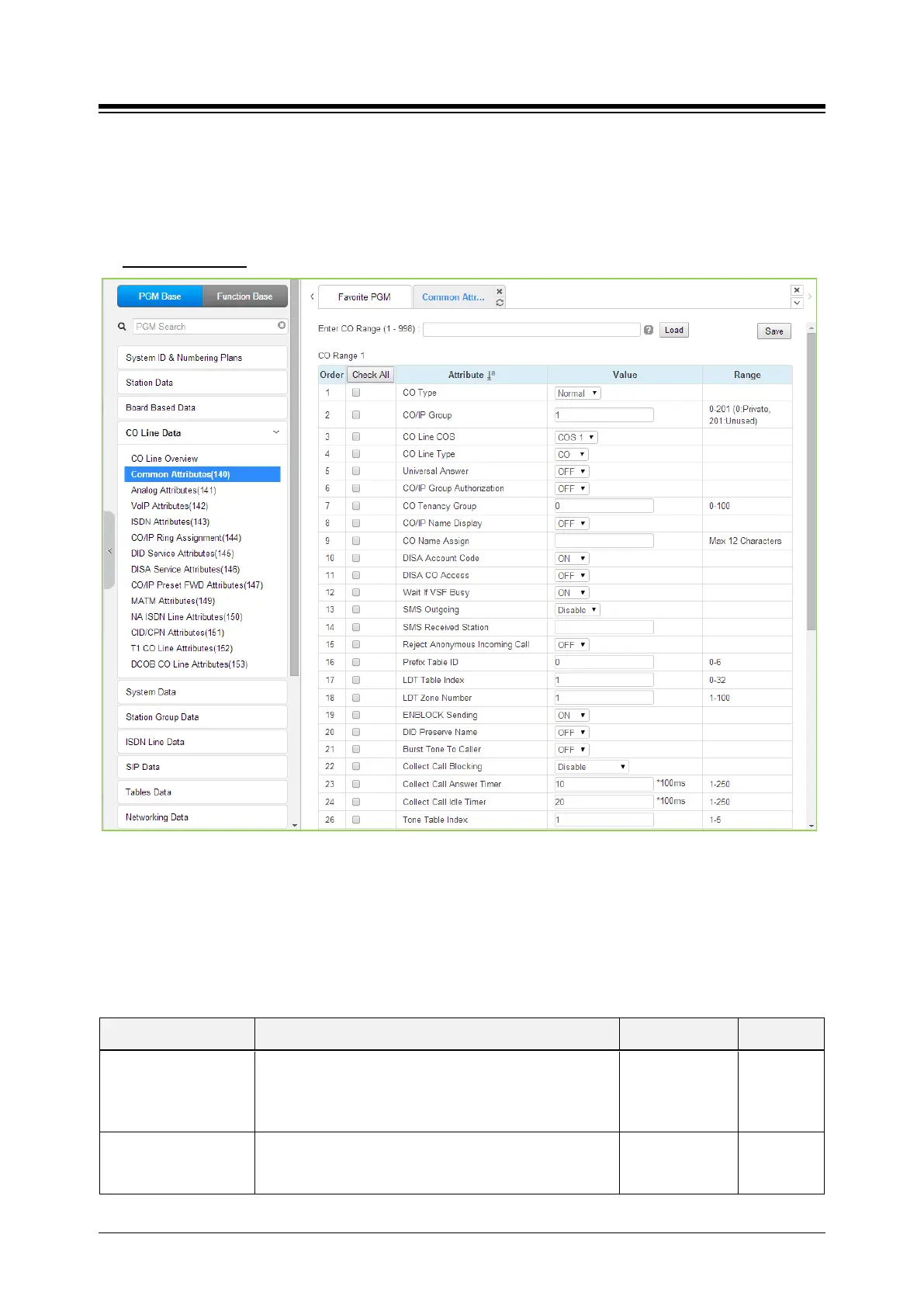Open the CO Line Type dropdown
This screenshot has width=924, height=1307.
coord(572,455)
